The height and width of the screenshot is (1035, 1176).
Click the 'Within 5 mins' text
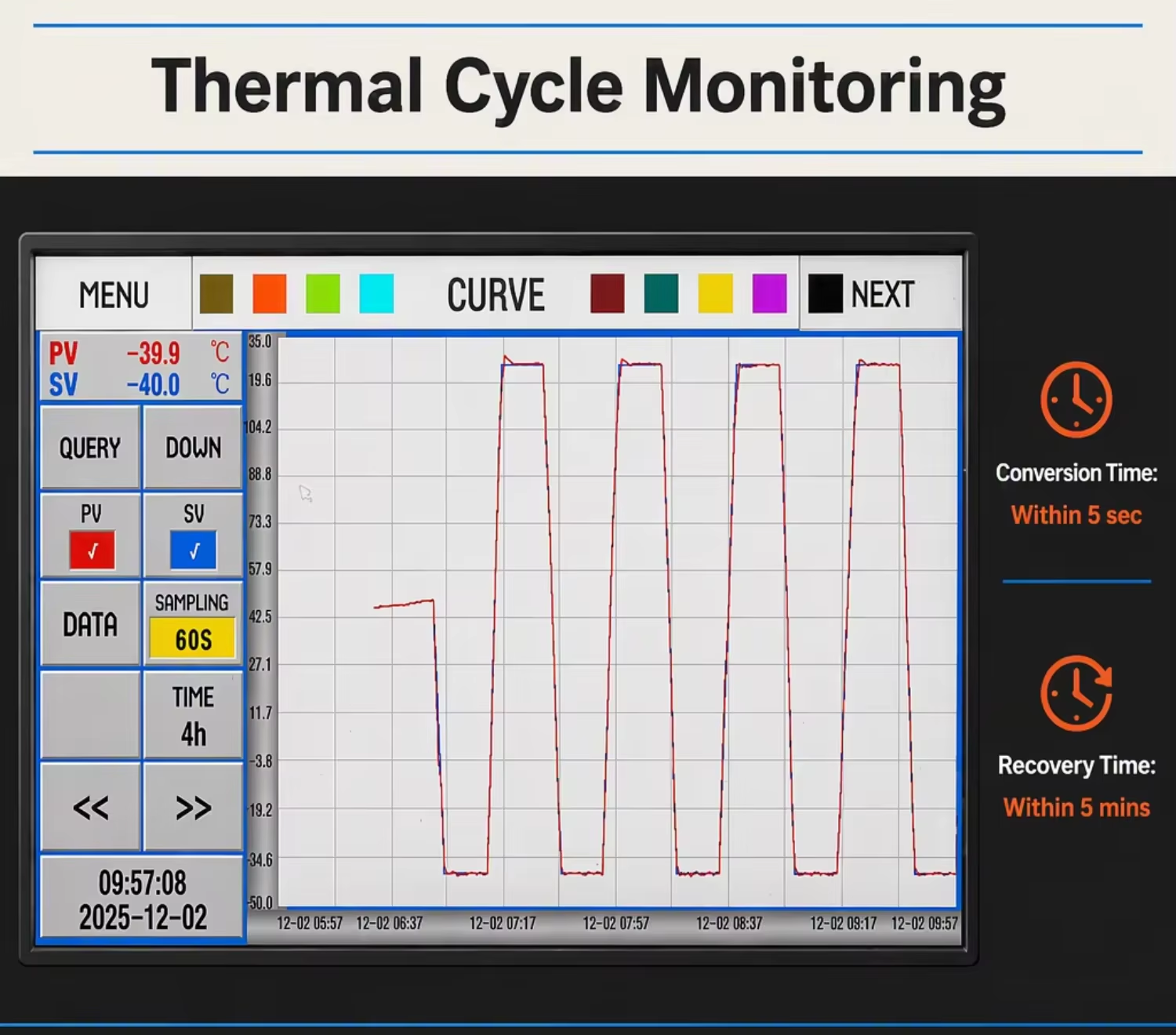pyautogui.click(x=1076, y=808)
